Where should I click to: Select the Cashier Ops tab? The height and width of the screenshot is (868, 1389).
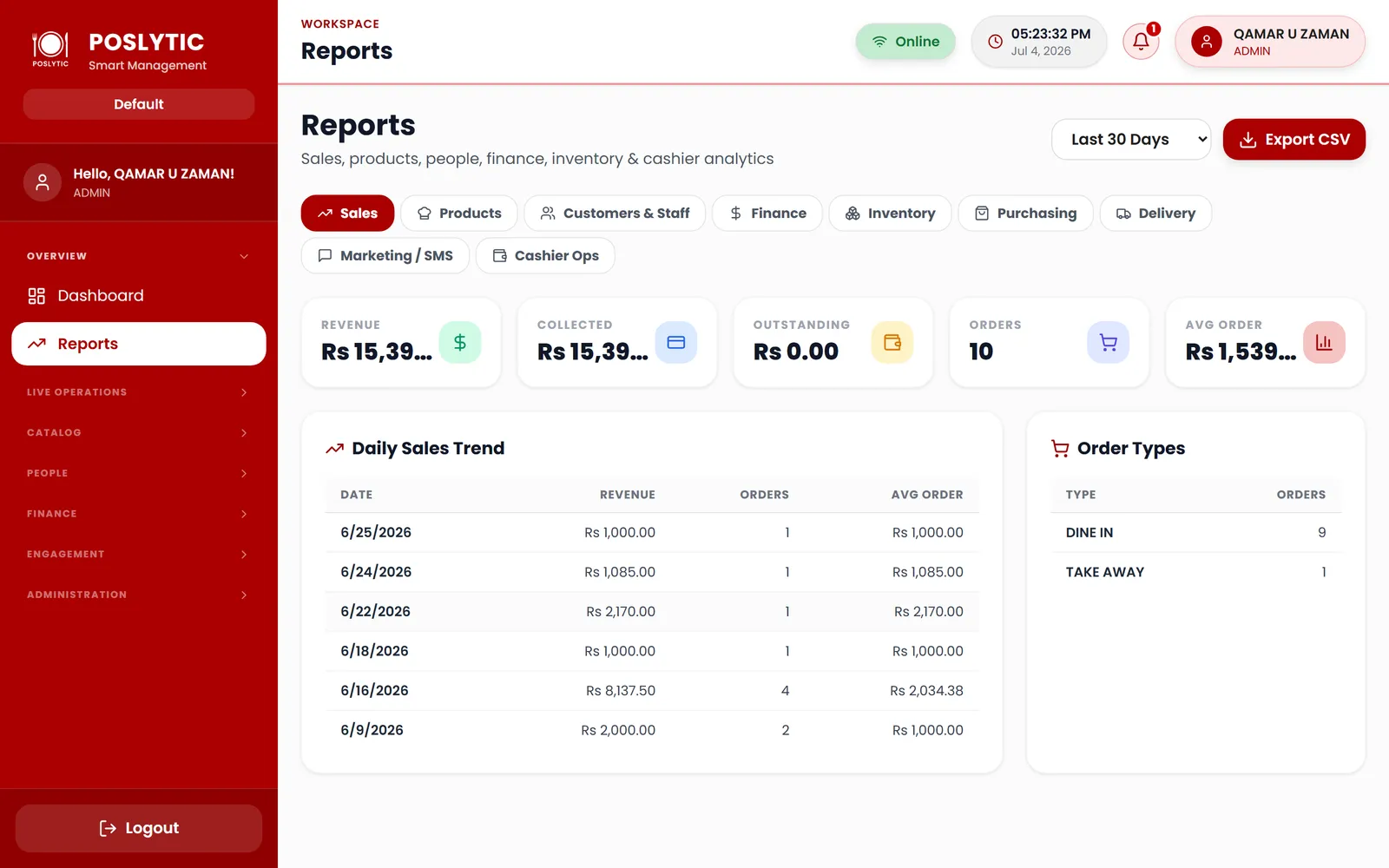coord(545,256)
